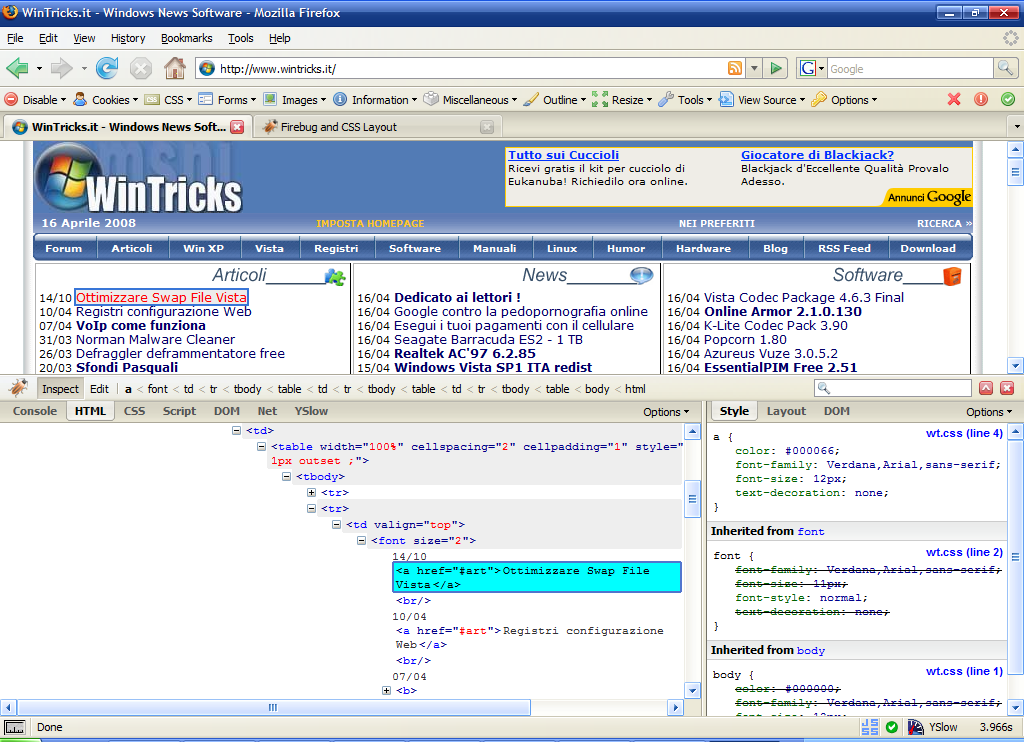Click the WinTricks logo image
This screenshot has height=742, width=1024.
point(138,179)
